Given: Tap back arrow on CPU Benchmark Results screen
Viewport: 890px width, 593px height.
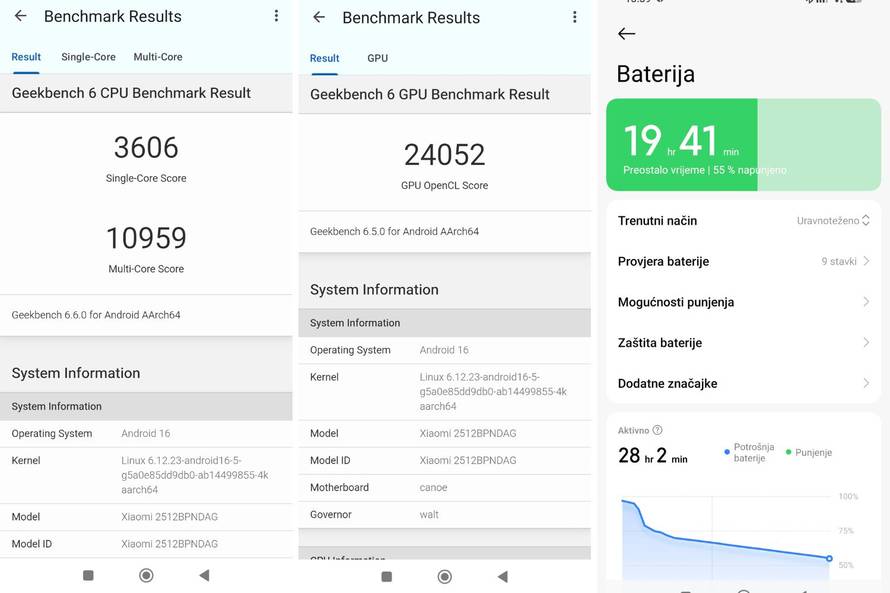Looking at the screenshot, I should (20, 16).
